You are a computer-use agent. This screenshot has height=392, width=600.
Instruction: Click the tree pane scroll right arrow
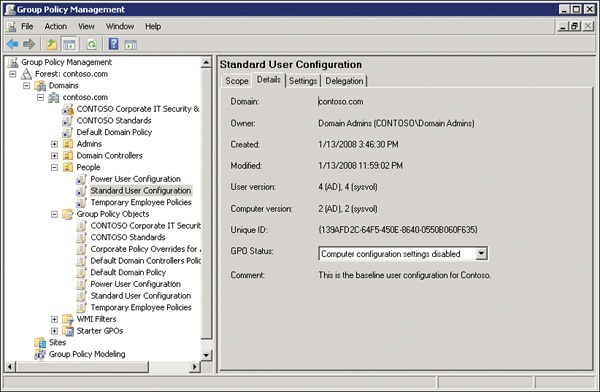pyautogui.click(x=195, y=367)
